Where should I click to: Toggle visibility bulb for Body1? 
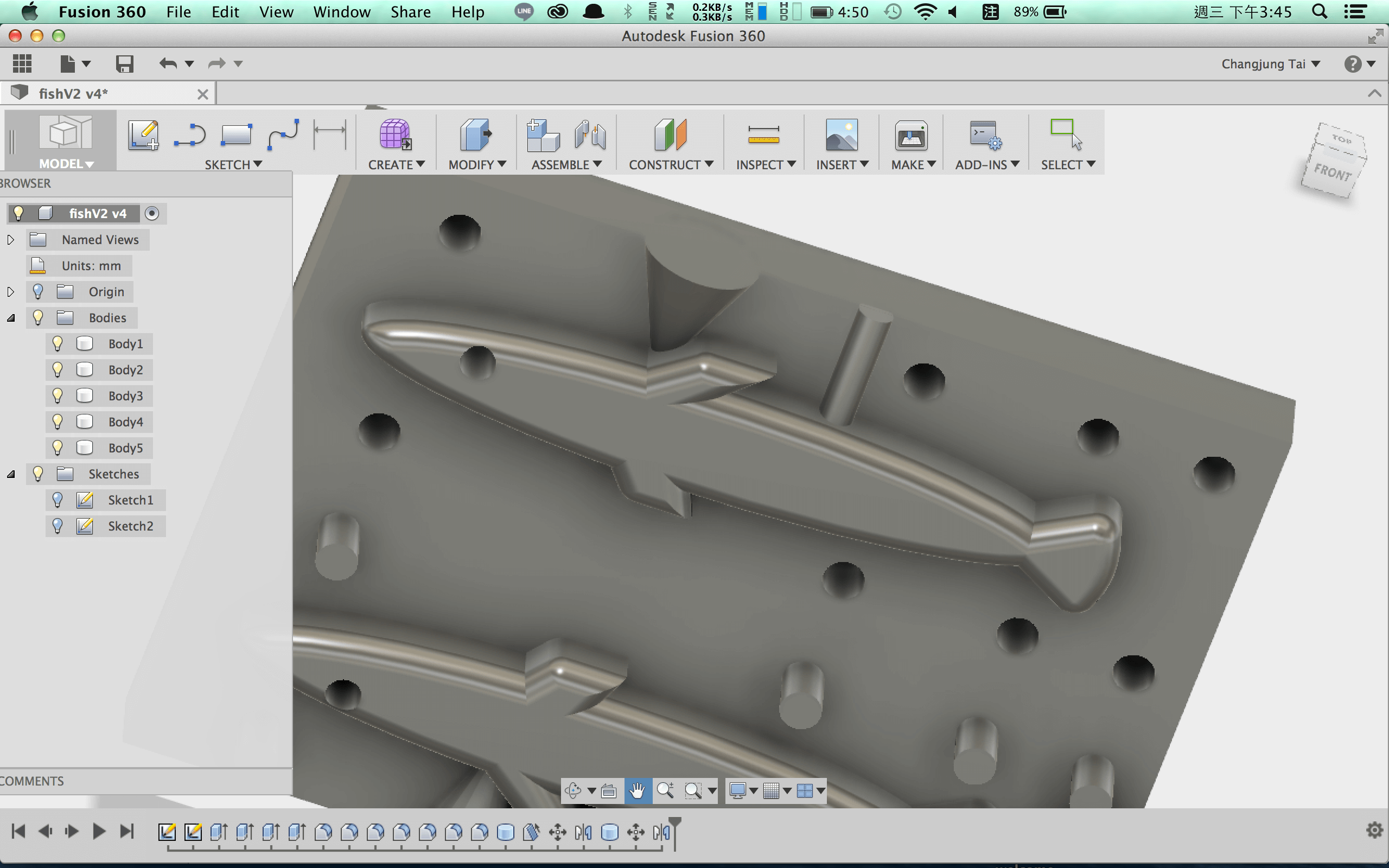58,344
